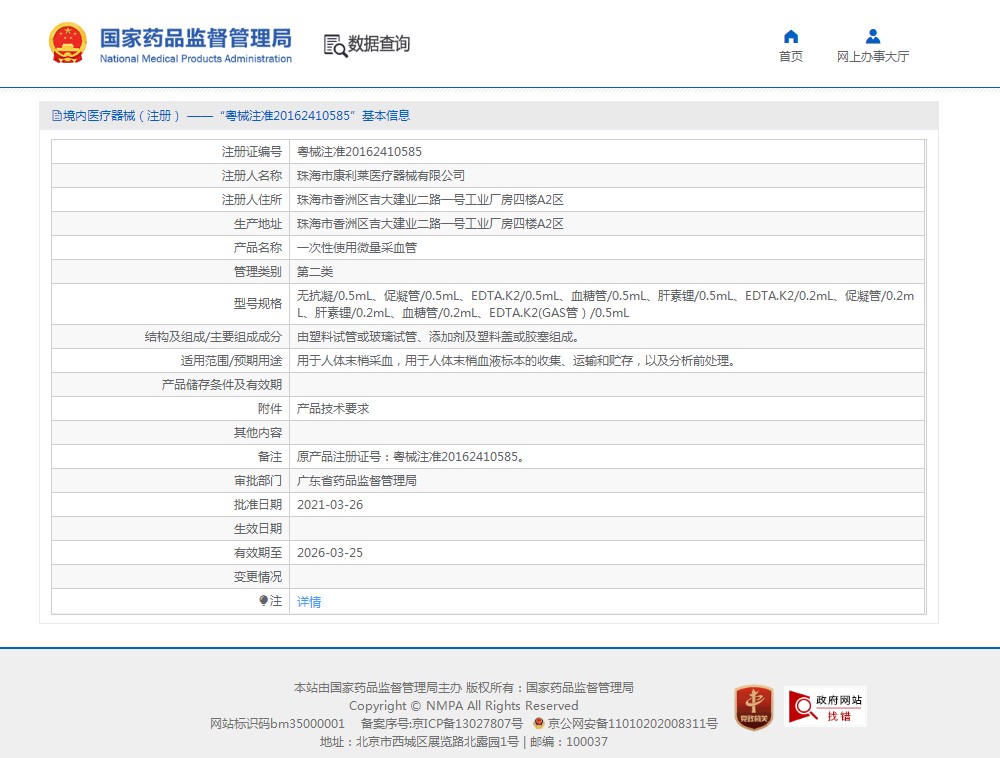This screenshot has height=758, width=1000.
Task: Click the document icon beside 境内医疗器械
Action: point(57,115)
